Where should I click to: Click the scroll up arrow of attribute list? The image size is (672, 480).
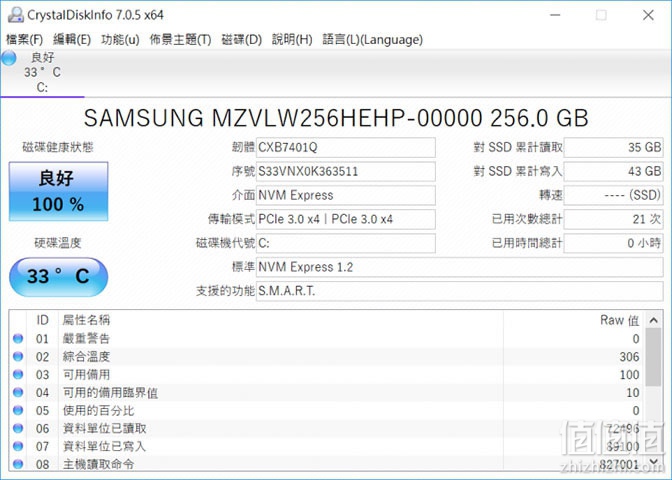[653, 320]
